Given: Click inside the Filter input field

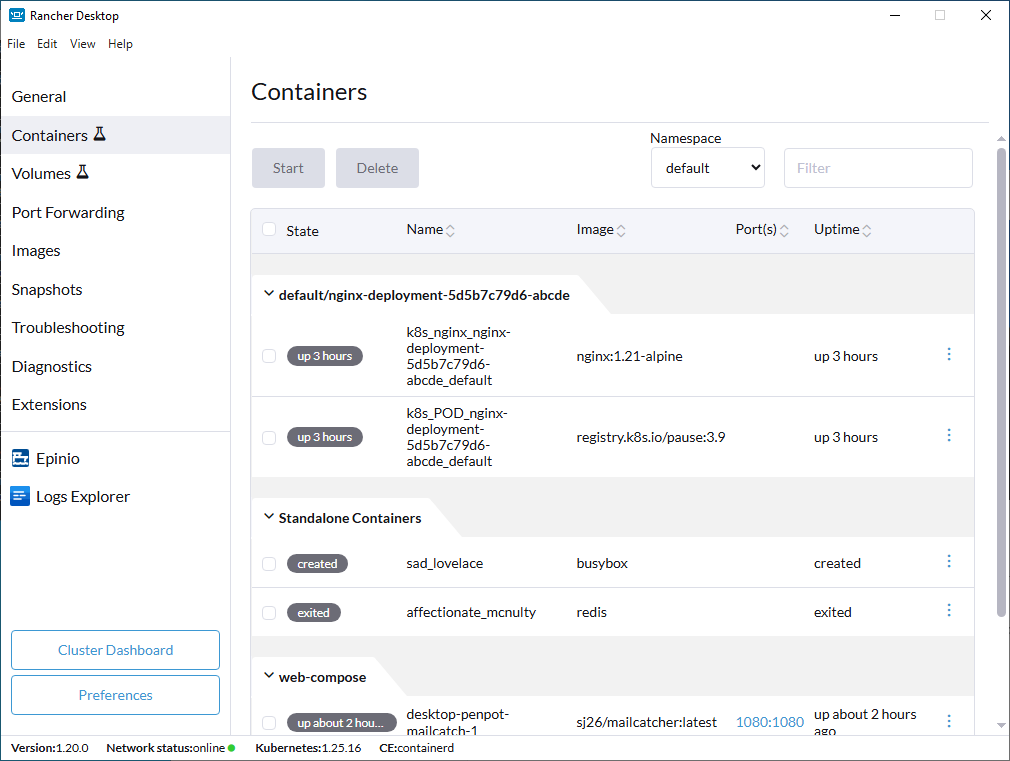Looking at the screenshot, I should click(877, 167).
